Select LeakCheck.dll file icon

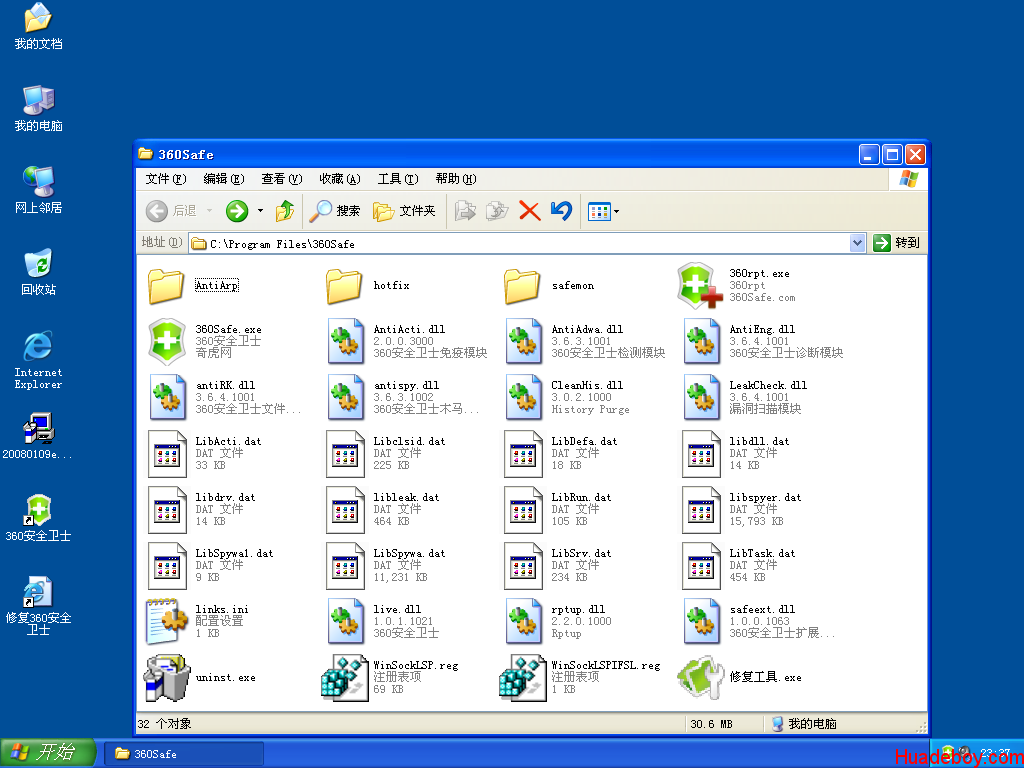pos(701,397)
